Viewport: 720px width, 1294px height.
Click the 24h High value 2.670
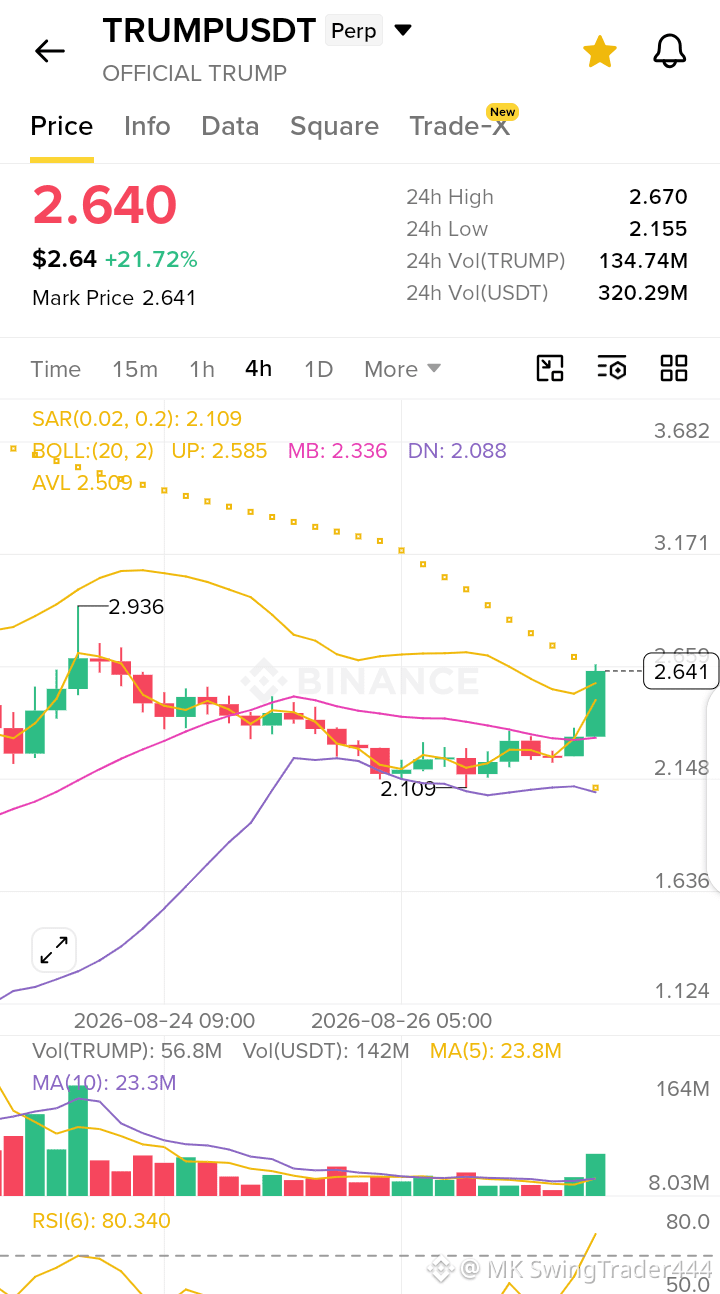658,197
